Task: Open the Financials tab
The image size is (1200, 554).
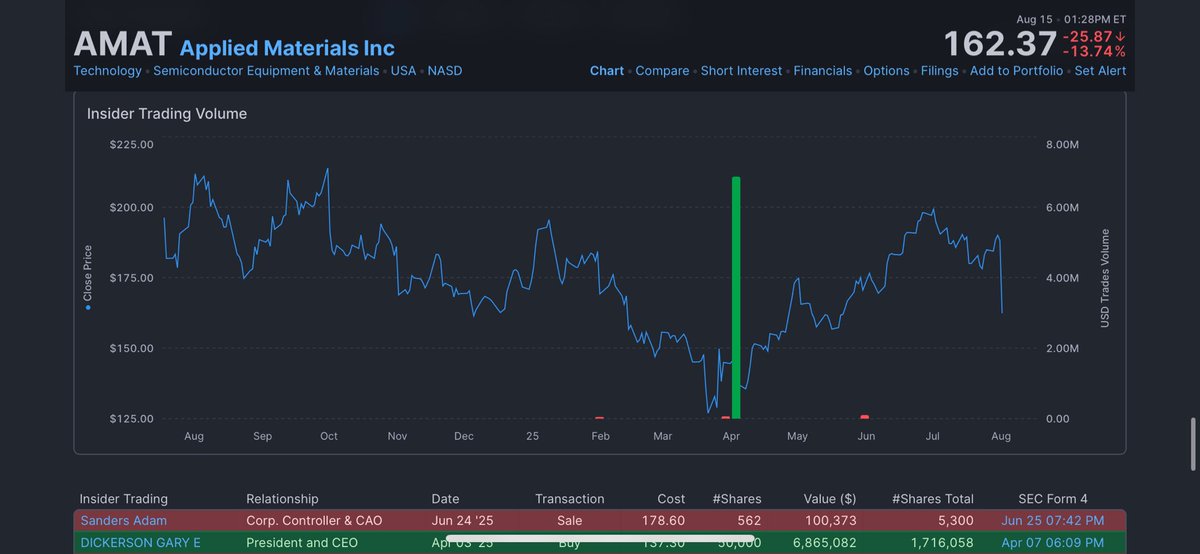Action: click(x=823, y=71)
